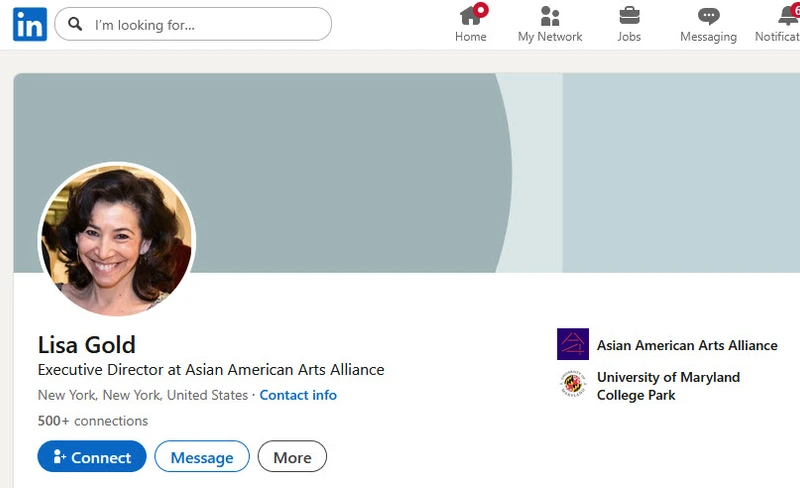Image resolution: width=800 pixels, height=488 pixels.
Task: Open the Messaging chat bubble icon
Action: [x=708, y=16]
